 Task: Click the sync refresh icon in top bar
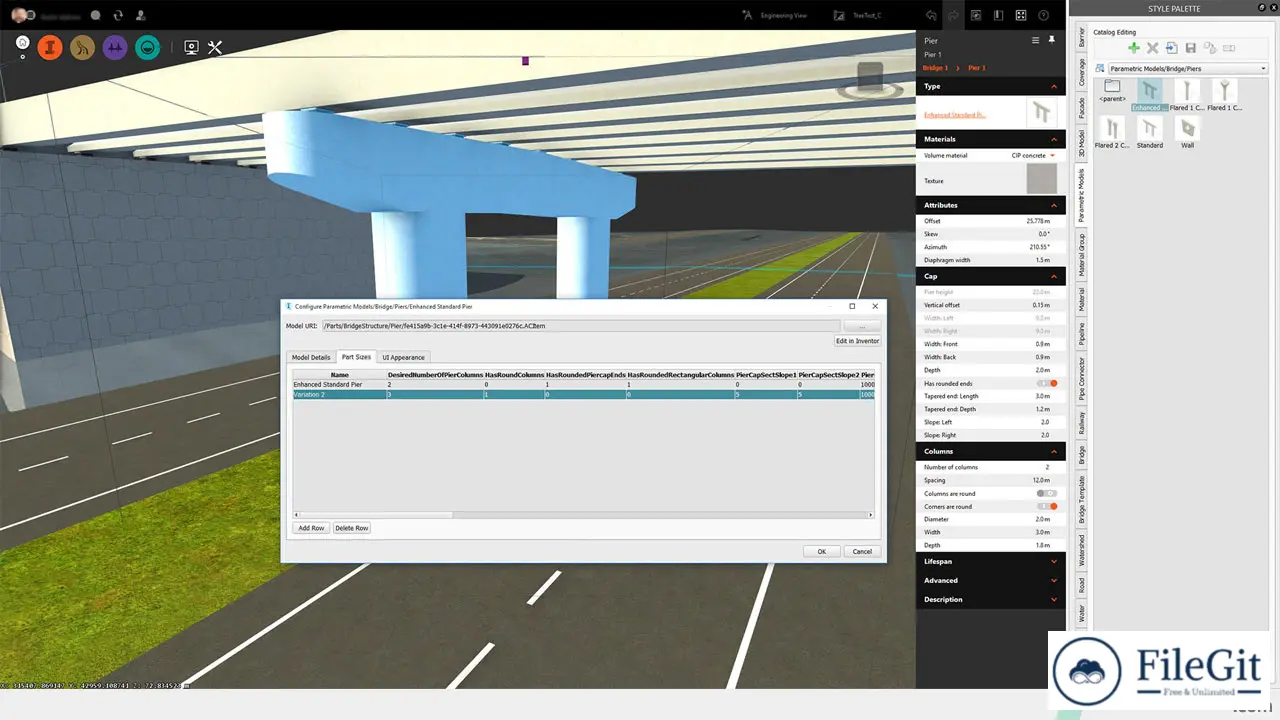tap(118, 16)
